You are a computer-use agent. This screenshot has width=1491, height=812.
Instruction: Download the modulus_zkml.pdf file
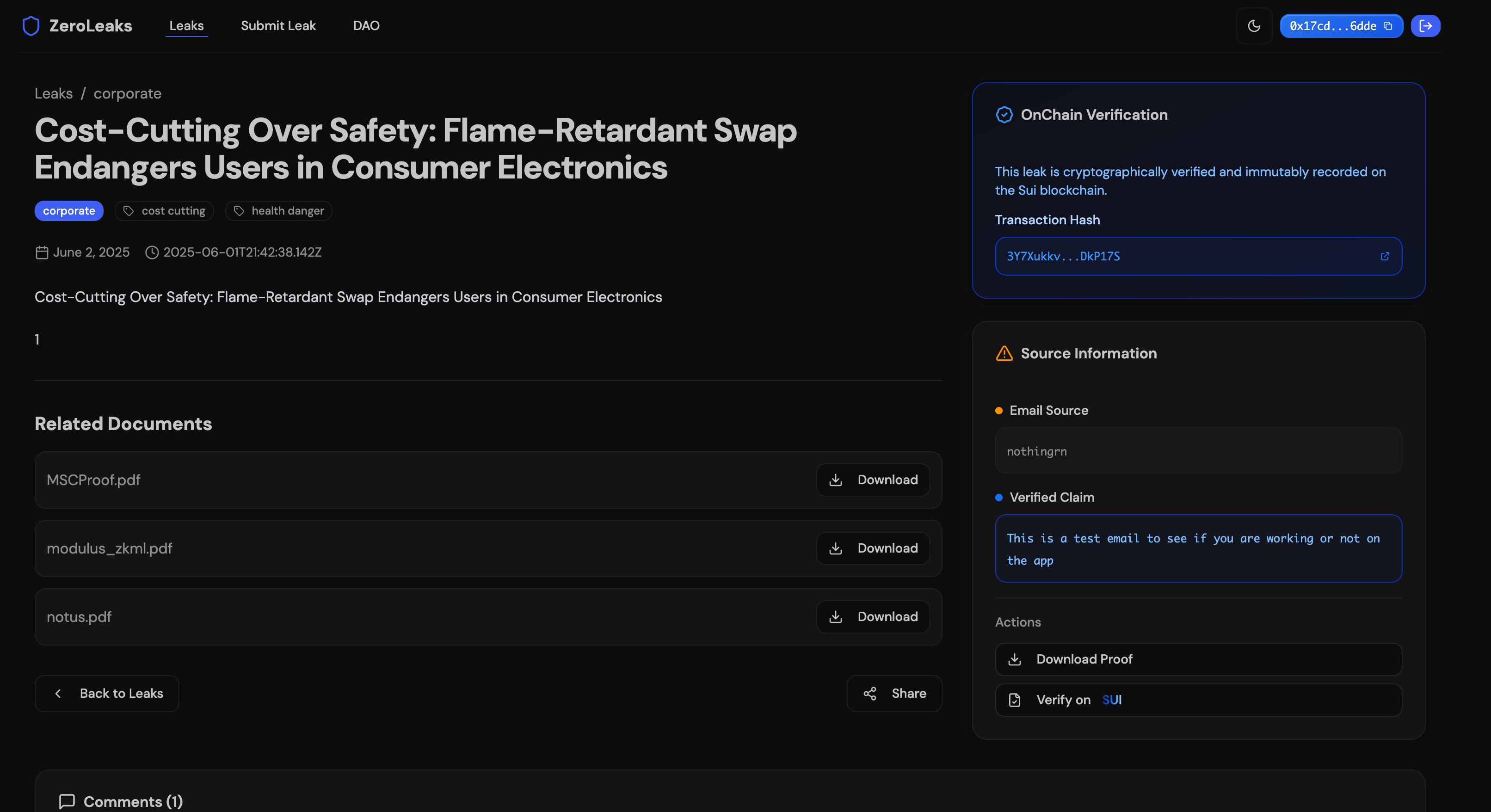click(873, 548)
